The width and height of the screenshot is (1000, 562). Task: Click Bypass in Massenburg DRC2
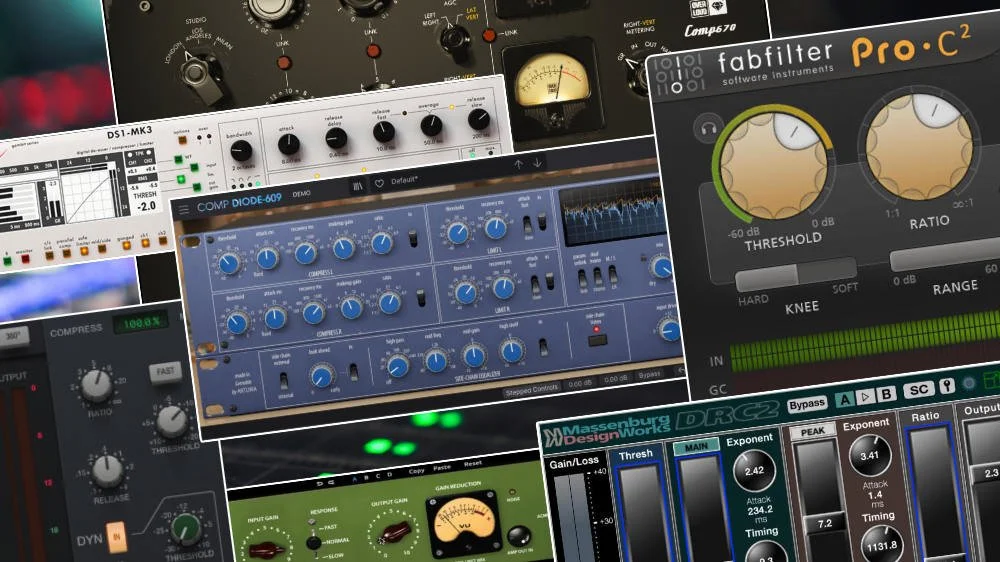807,404
